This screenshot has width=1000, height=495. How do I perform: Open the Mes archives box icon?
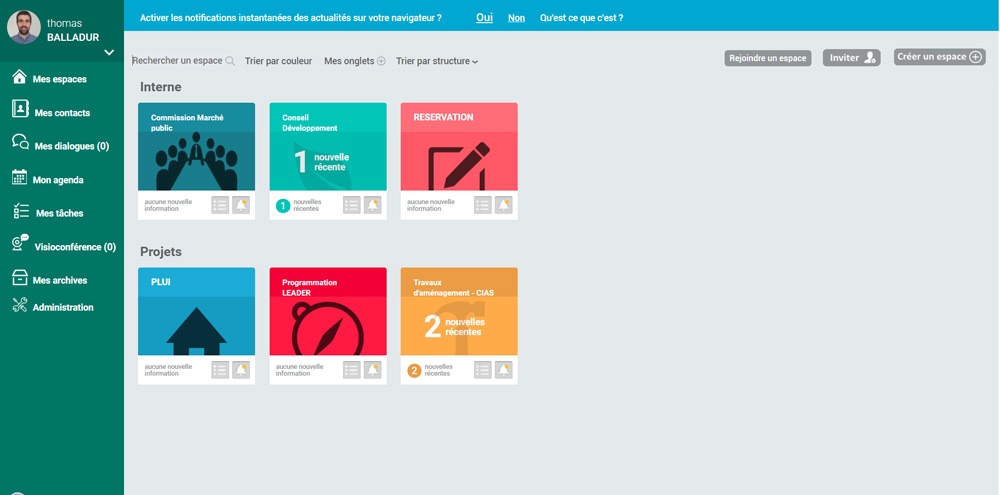19,279
